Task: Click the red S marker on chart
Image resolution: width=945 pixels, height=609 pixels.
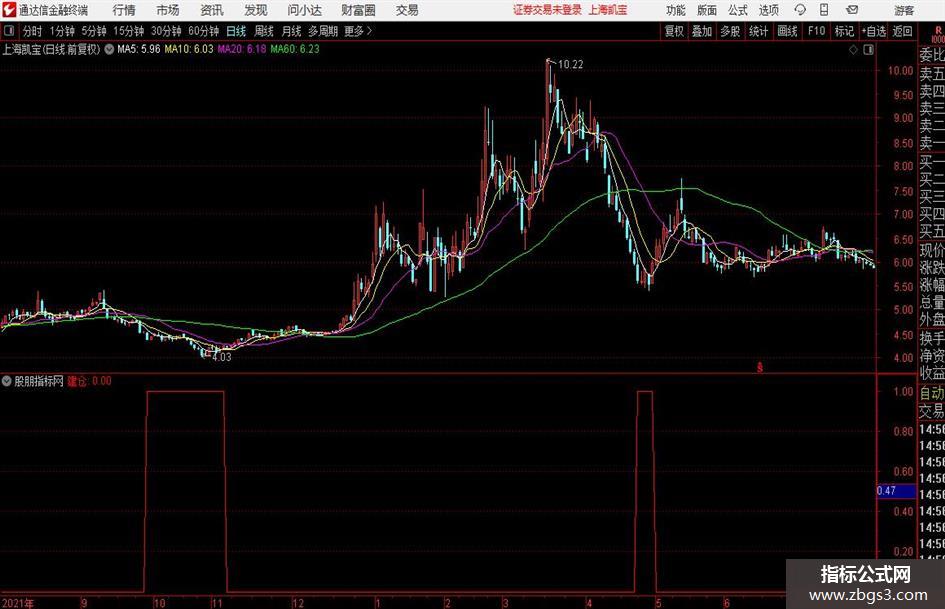Action: [760, 367]
